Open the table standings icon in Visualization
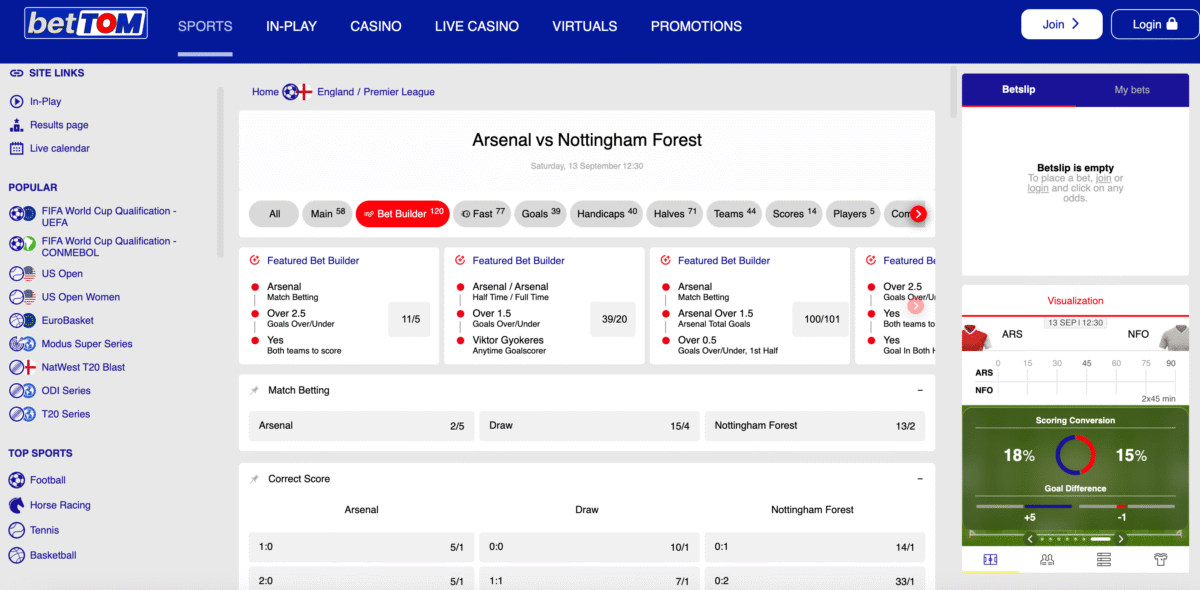This screenshot has height=590, width=1200. (1104, 560)
